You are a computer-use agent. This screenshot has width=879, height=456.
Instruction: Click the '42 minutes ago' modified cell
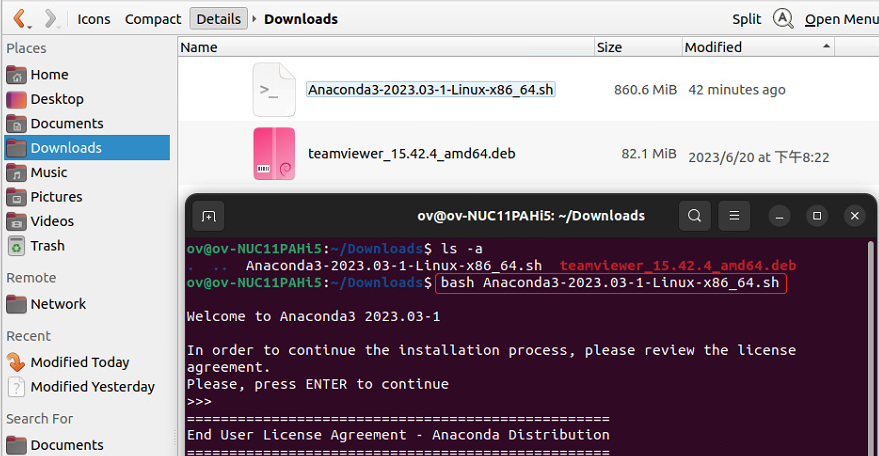pos(737,90)
